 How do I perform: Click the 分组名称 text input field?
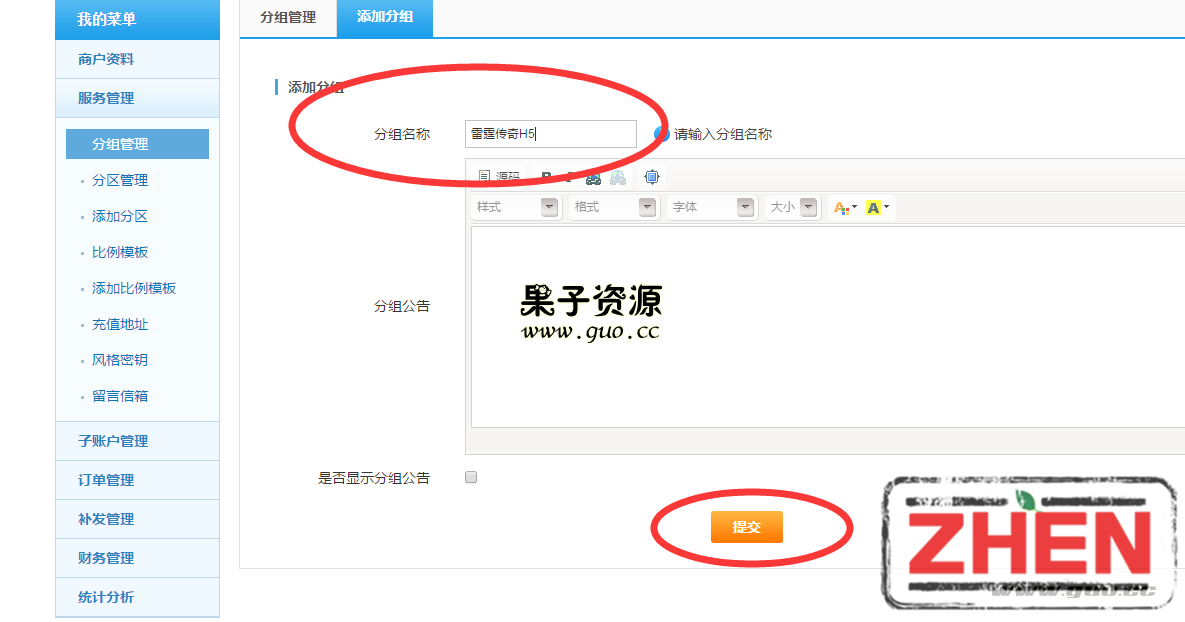(x=550, y=134)
